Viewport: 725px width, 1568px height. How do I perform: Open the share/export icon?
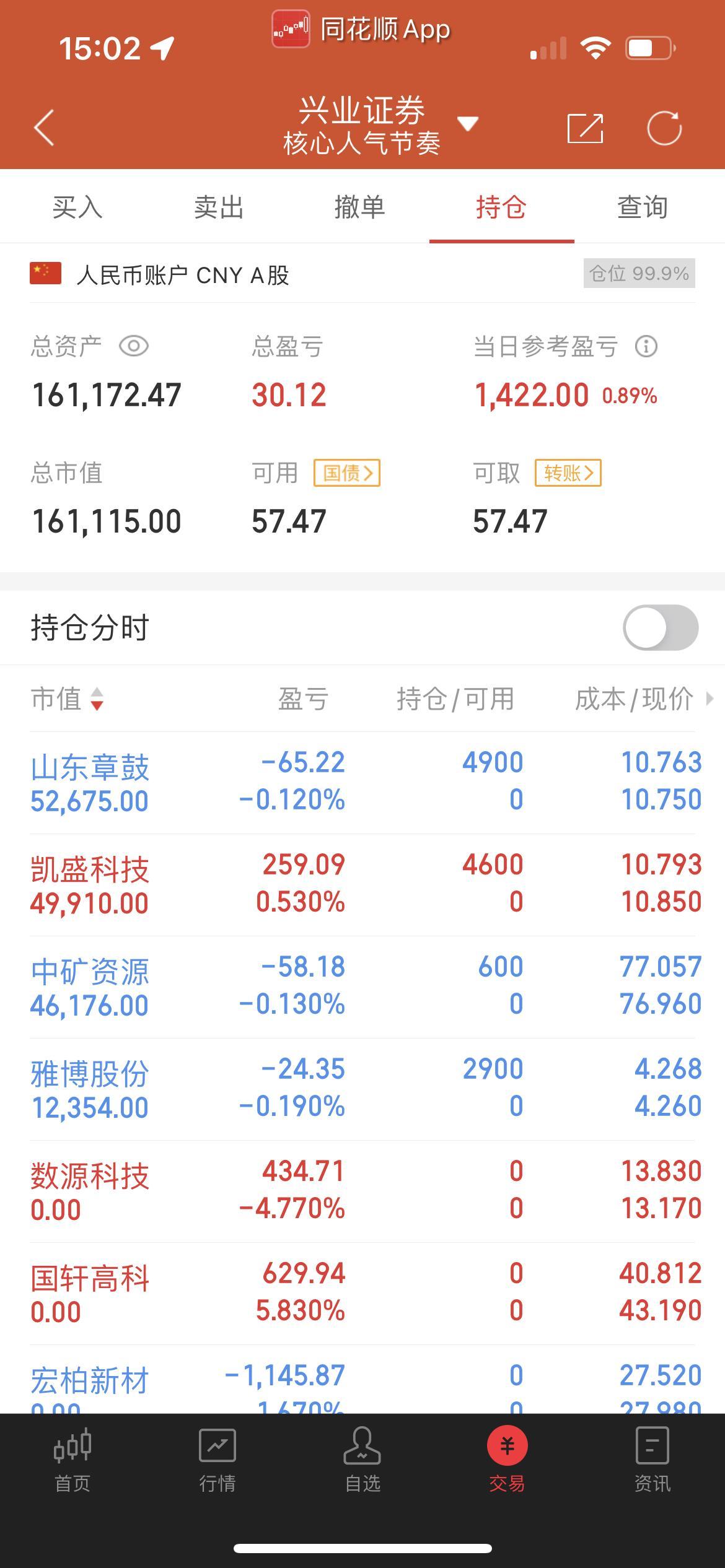(585, 128)
